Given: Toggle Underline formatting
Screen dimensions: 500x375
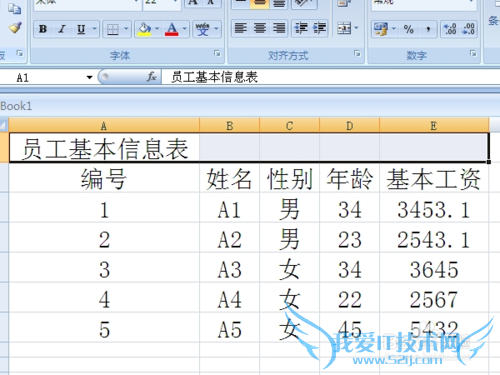Looking at the screenshot, I should [x=81, y=29].
